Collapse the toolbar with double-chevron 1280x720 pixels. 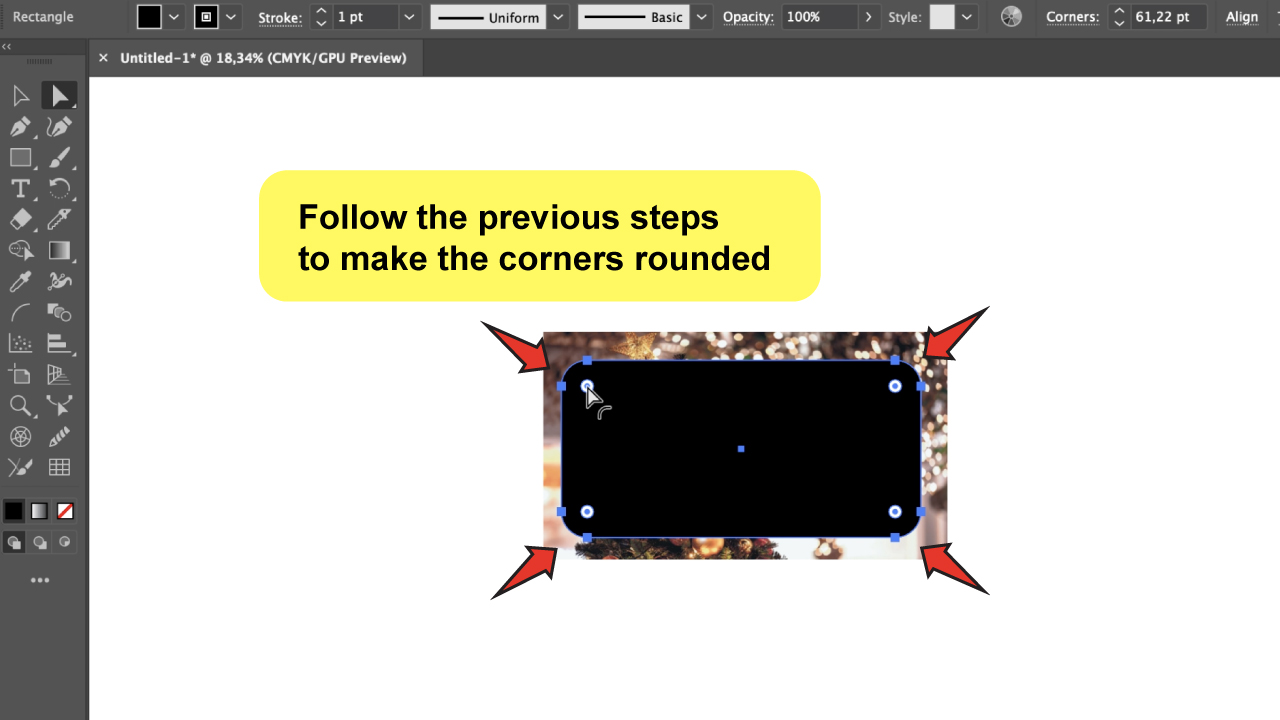7,46
